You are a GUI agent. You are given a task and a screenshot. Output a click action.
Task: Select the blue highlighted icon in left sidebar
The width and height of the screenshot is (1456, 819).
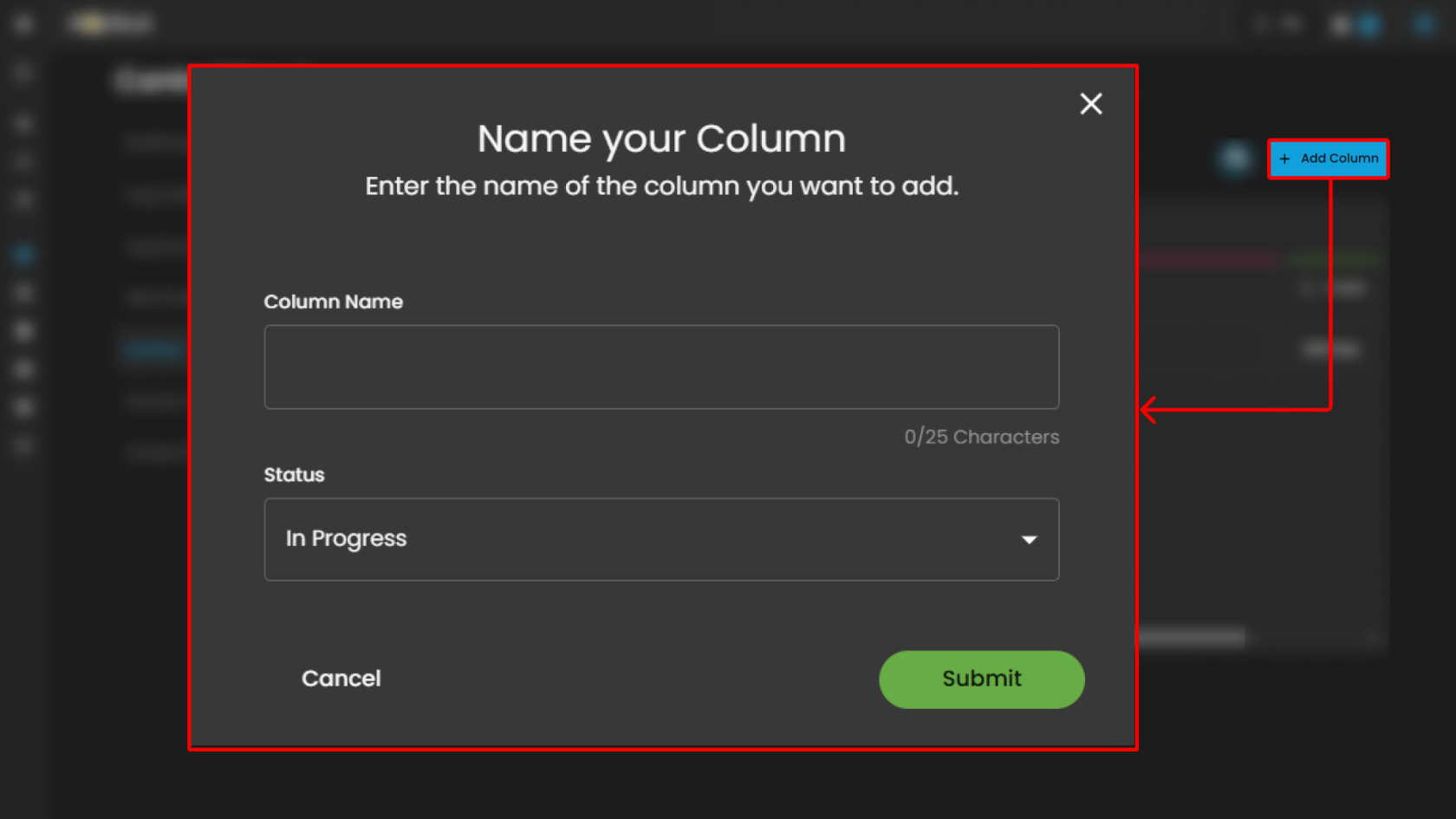[23, 255]
